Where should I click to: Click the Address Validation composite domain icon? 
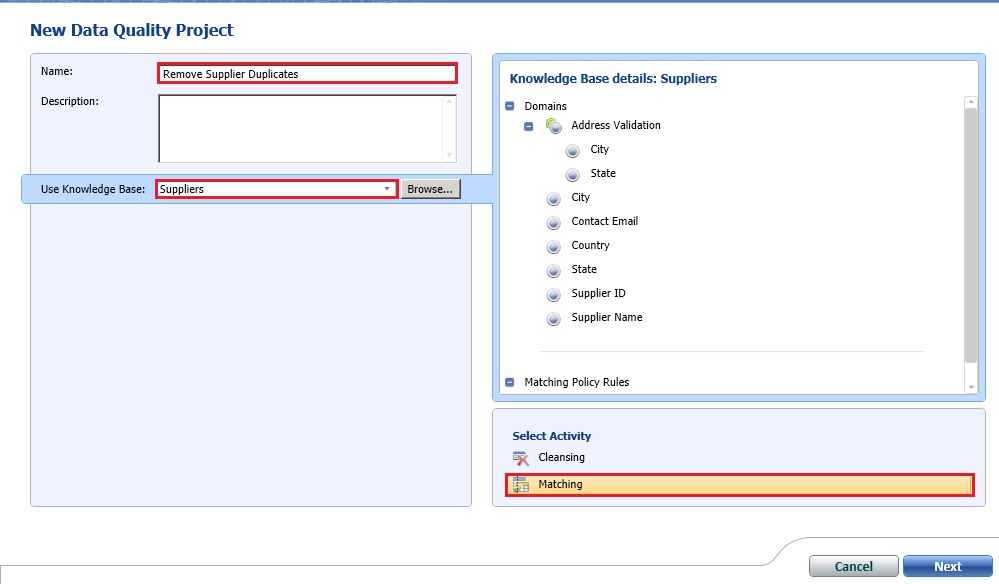point(554,125)
